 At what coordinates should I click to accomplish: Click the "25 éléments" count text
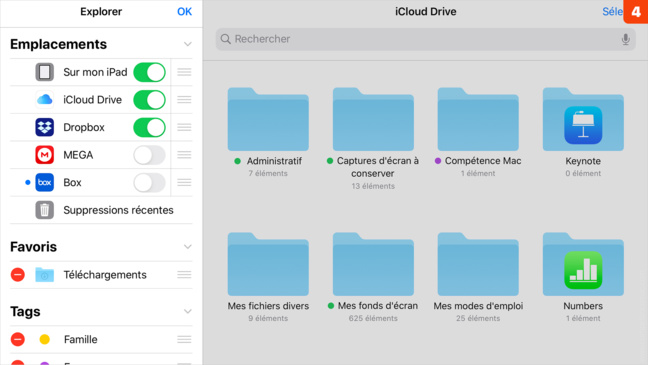[478, 318]
